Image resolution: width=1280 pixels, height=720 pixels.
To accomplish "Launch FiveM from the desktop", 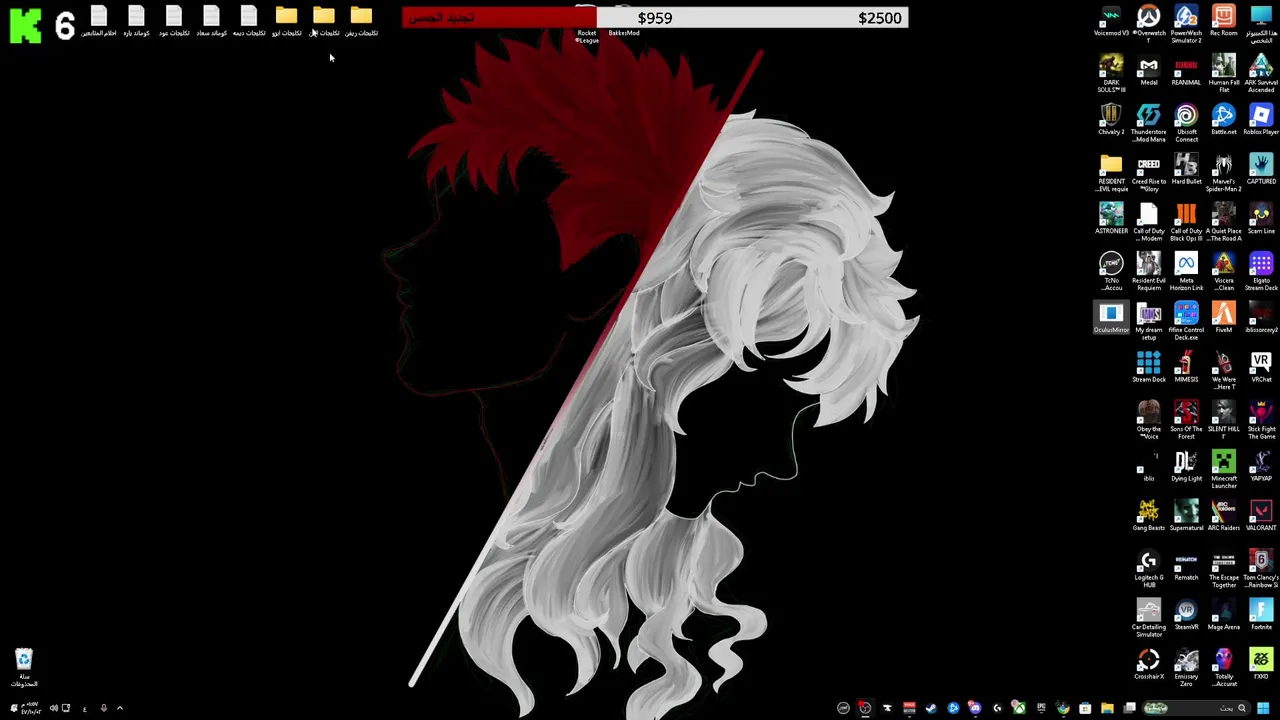I will [1223, 318].
